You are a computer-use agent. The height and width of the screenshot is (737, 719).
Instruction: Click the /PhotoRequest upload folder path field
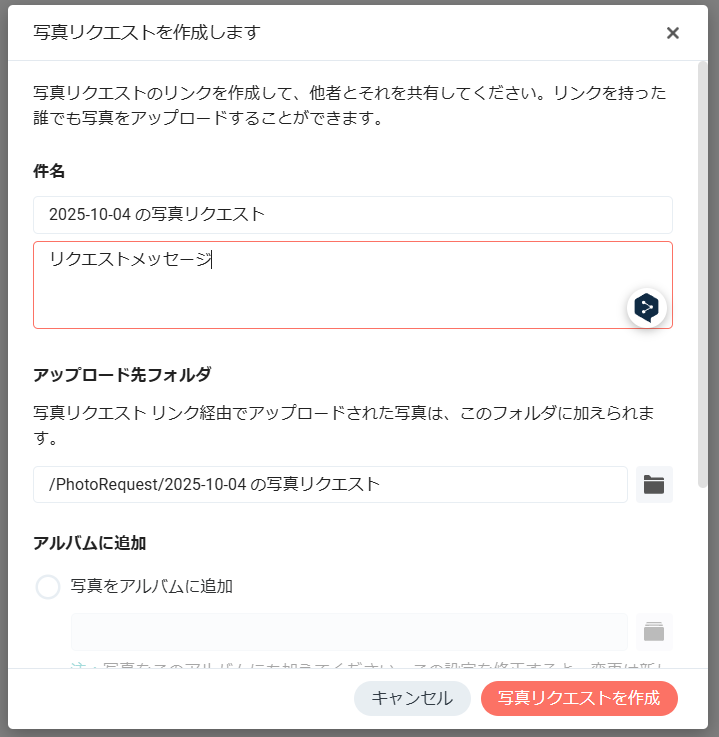[330, 485]
